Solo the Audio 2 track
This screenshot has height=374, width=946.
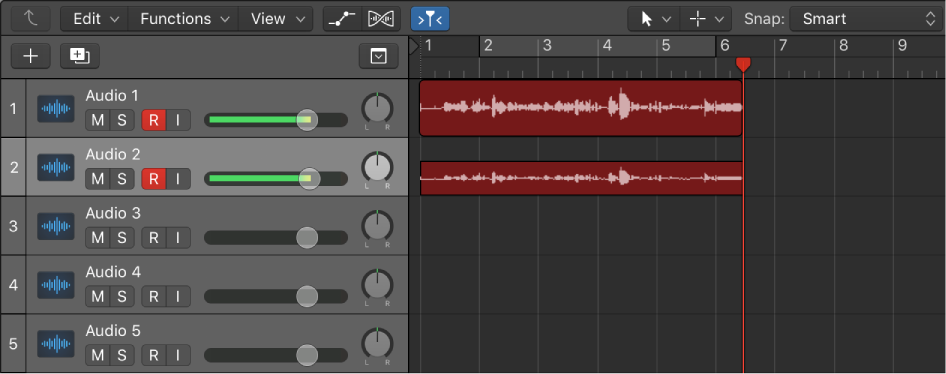coord(122,179)
